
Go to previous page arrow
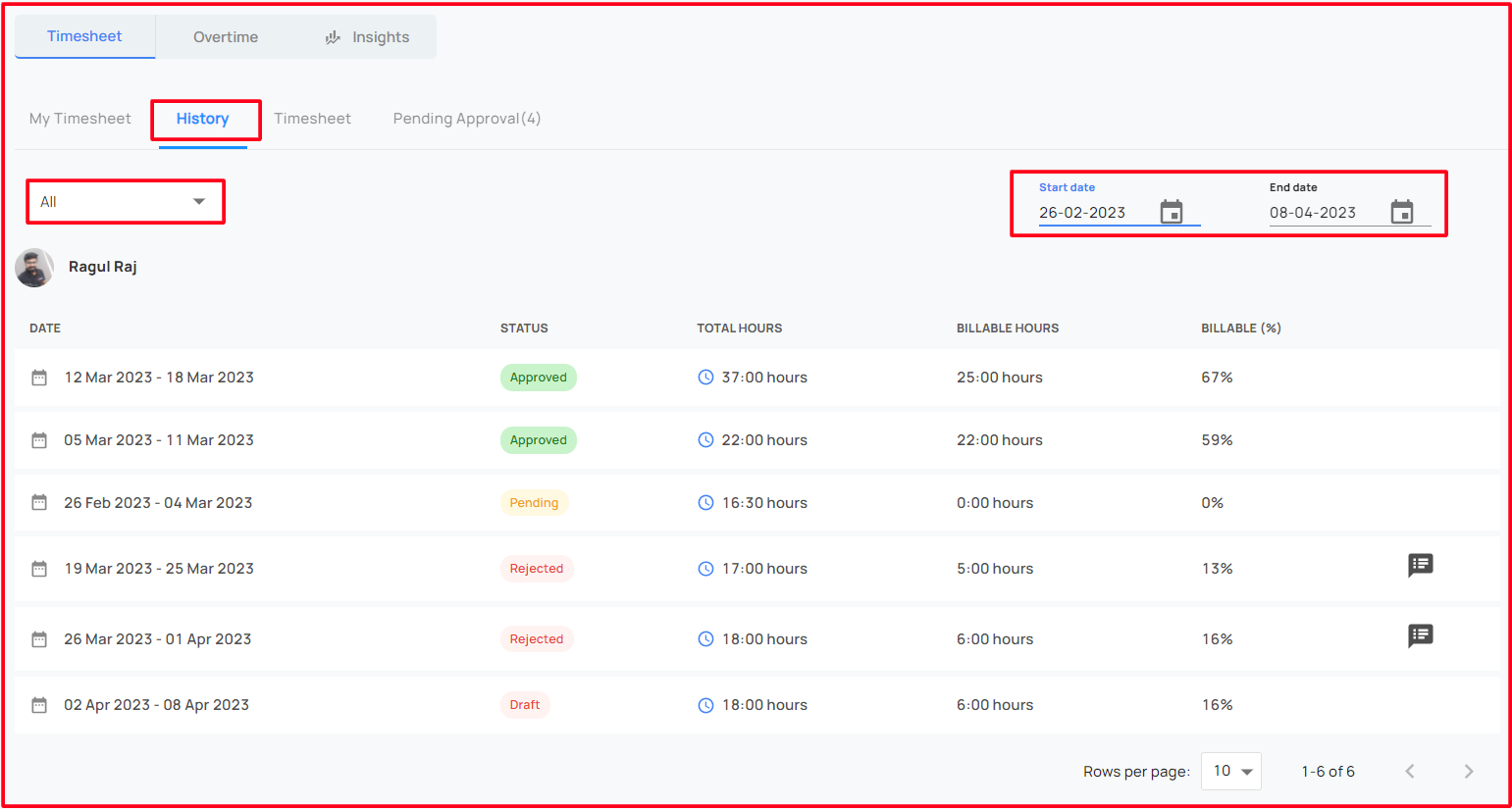1409,772
